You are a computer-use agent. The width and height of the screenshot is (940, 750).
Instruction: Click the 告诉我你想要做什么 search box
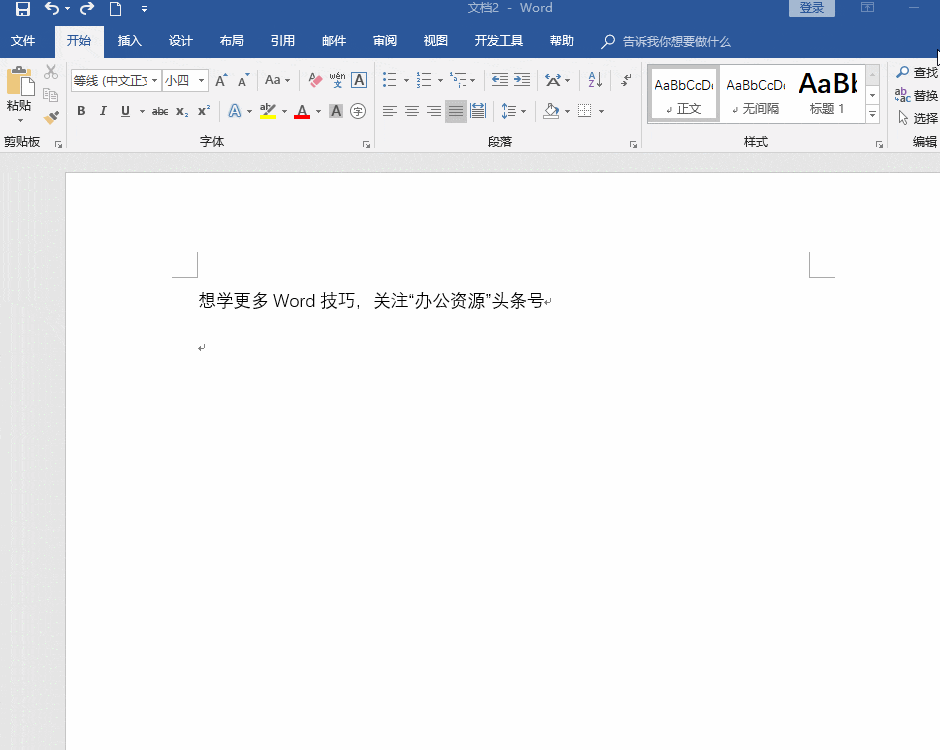coord(676,42)
